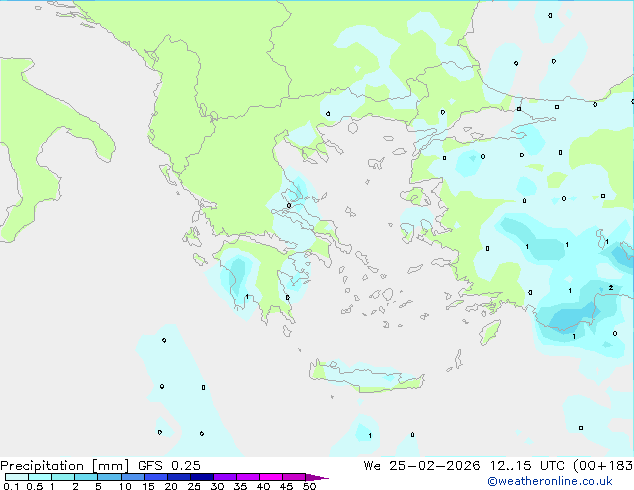Select the 2–5 mm legend color box
The height and width of the screenshot is (490, 634).
[x=86, y=477]
